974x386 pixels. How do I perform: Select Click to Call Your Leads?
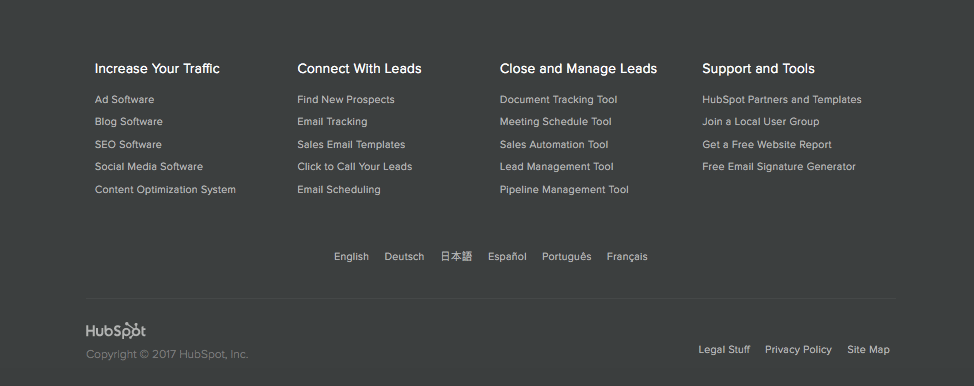(x=354, y=167)
